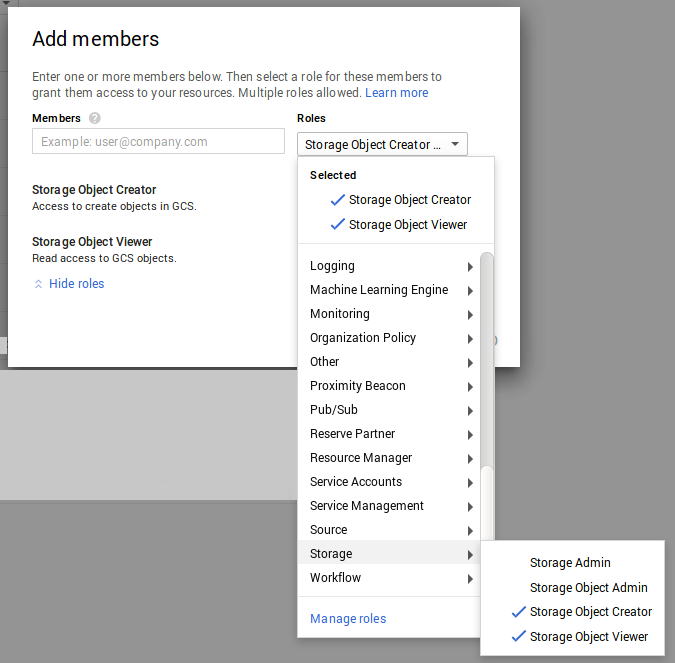Expand the Proximity Beacon submenu arrow
The width and height of the screenshot is (675, 663).
(x=470, y=387)
